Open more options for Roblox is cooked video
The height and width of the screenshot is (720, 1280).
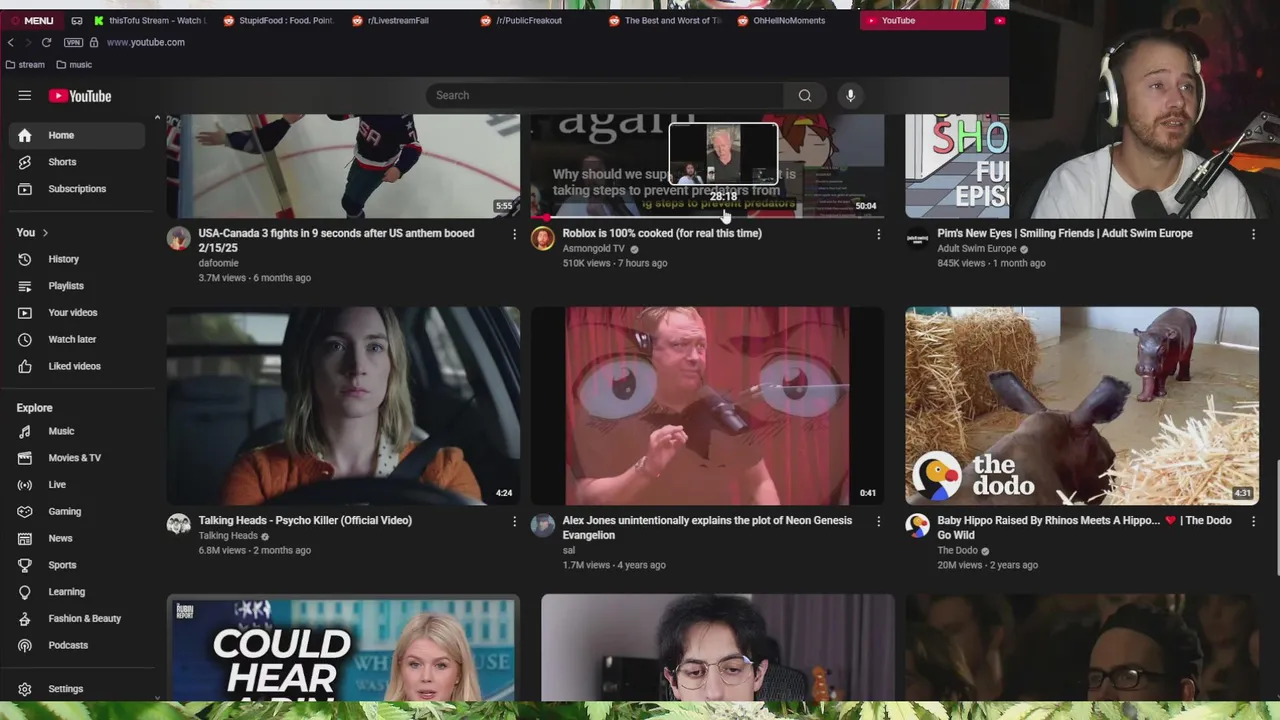pos(879,234)
